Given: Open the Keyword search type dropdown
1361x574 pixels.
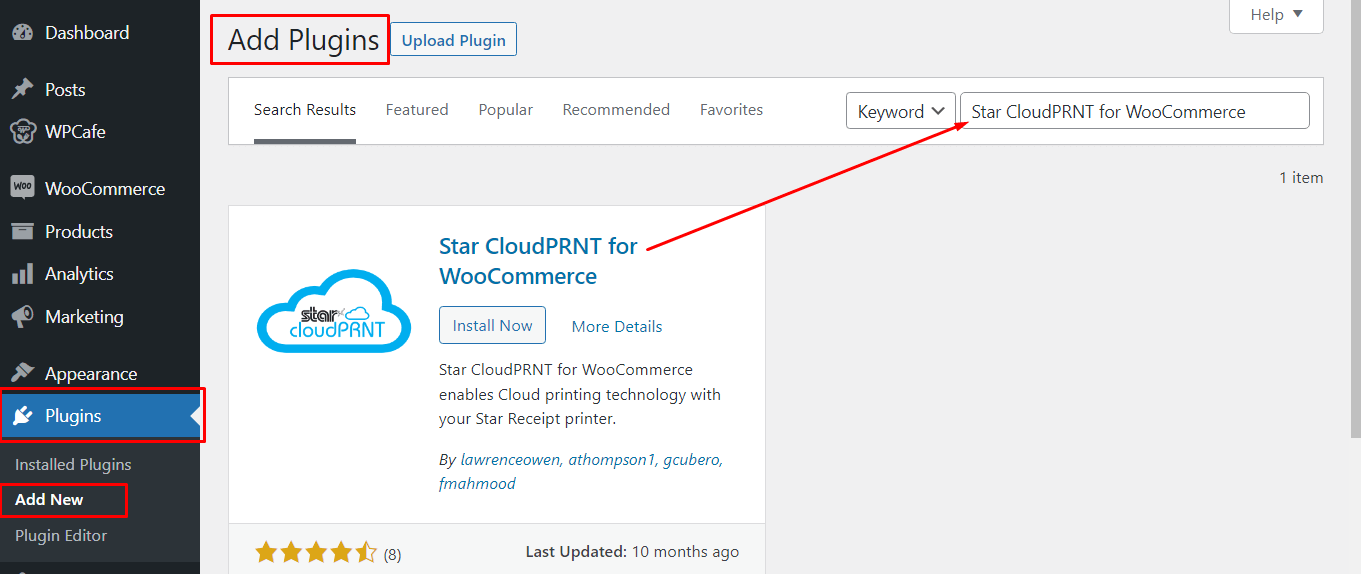Looking at the screenshot, I should pyautogui.click(x=900, y=111).
